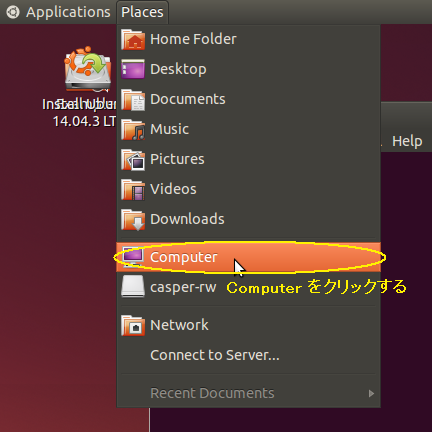
Task: Click the Music folder icon
Action: [133, 130]
